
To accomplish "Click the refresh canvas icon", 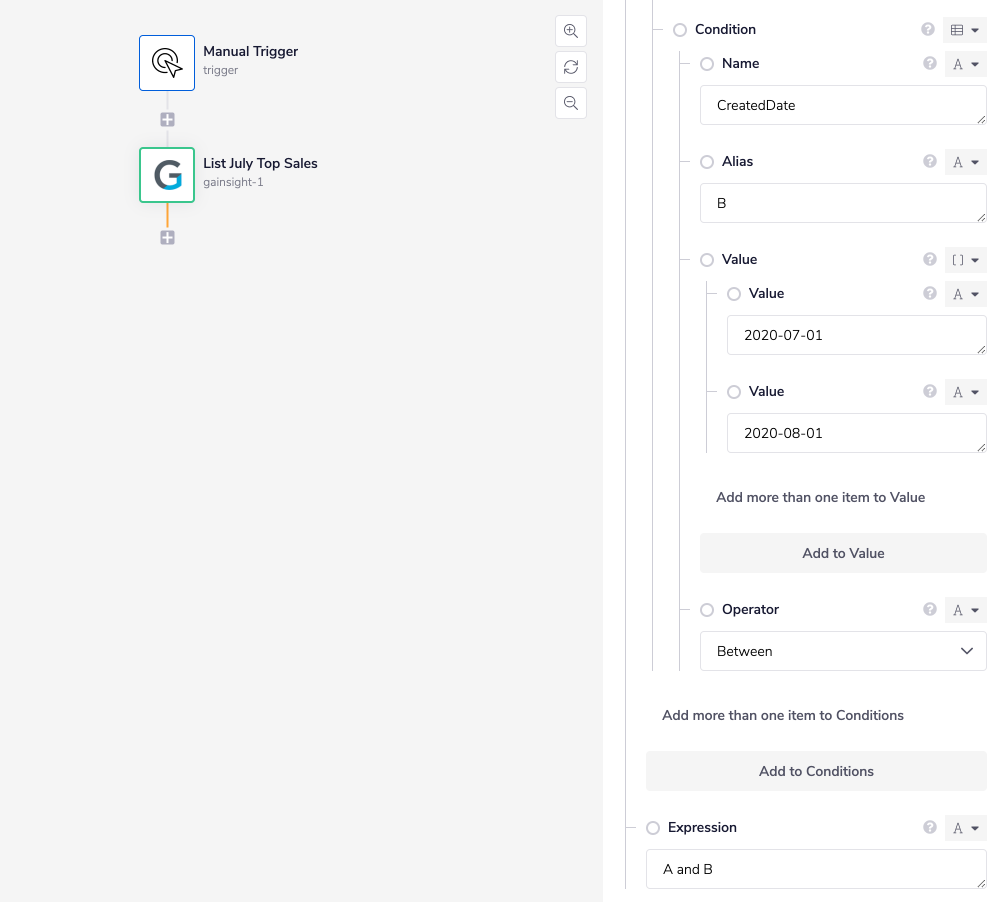I will [571, 67].
